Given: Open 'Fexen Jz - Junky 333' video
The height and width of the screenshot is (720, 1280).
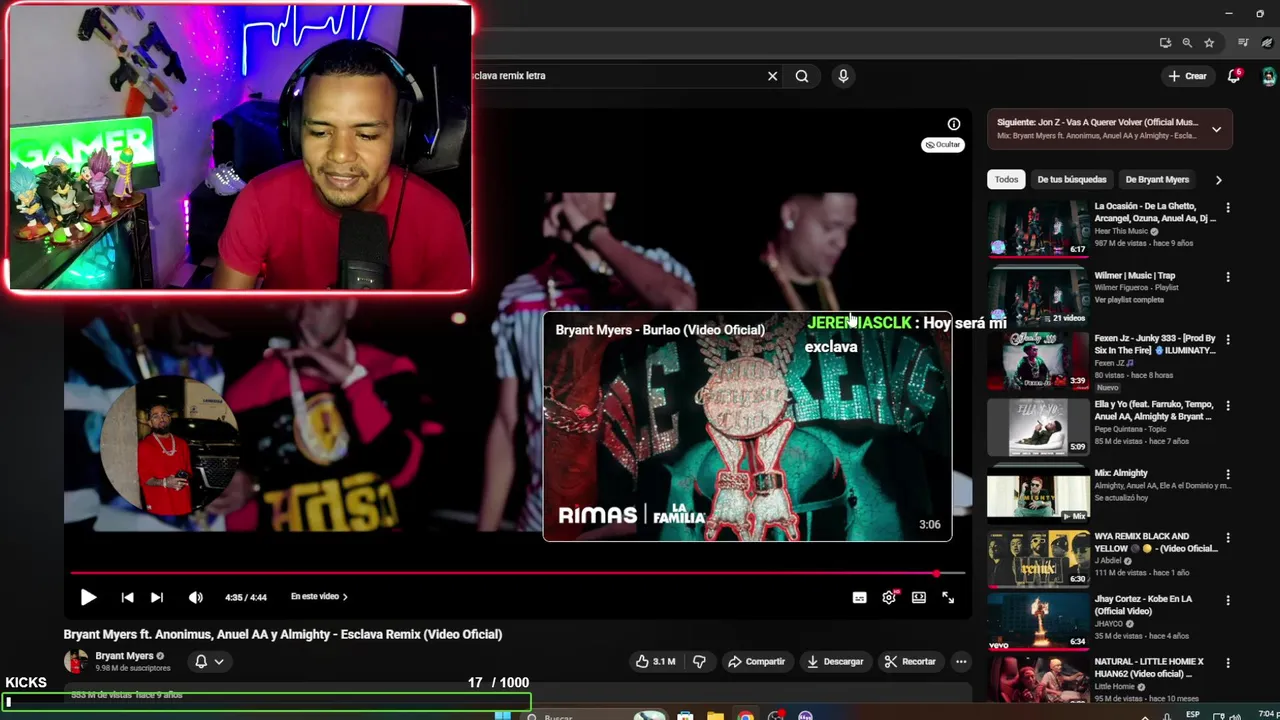Looking at the screenshot, I should tap(1038, 361).
